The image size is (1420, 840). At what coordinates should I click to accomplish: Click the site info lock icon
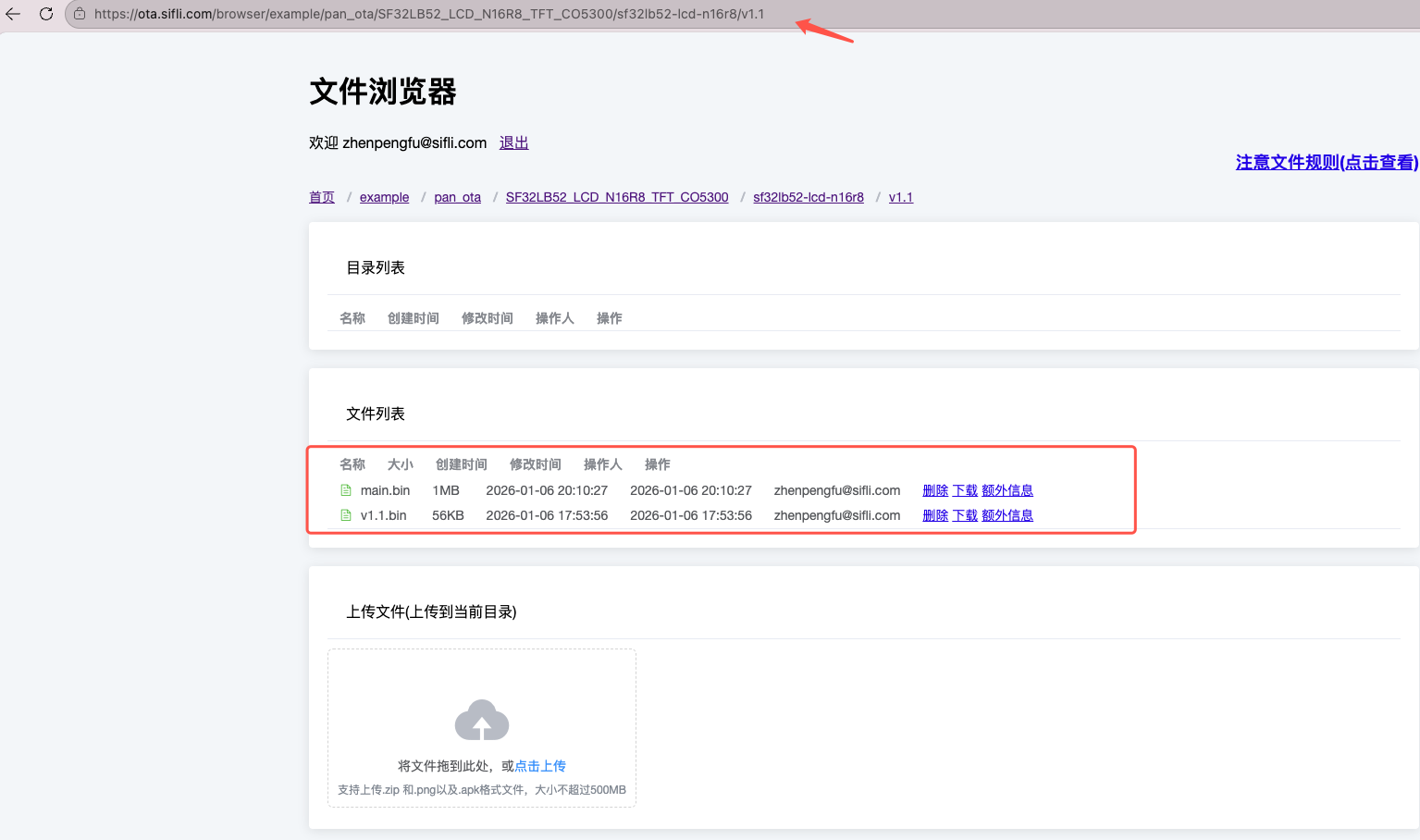coord(80,14)
